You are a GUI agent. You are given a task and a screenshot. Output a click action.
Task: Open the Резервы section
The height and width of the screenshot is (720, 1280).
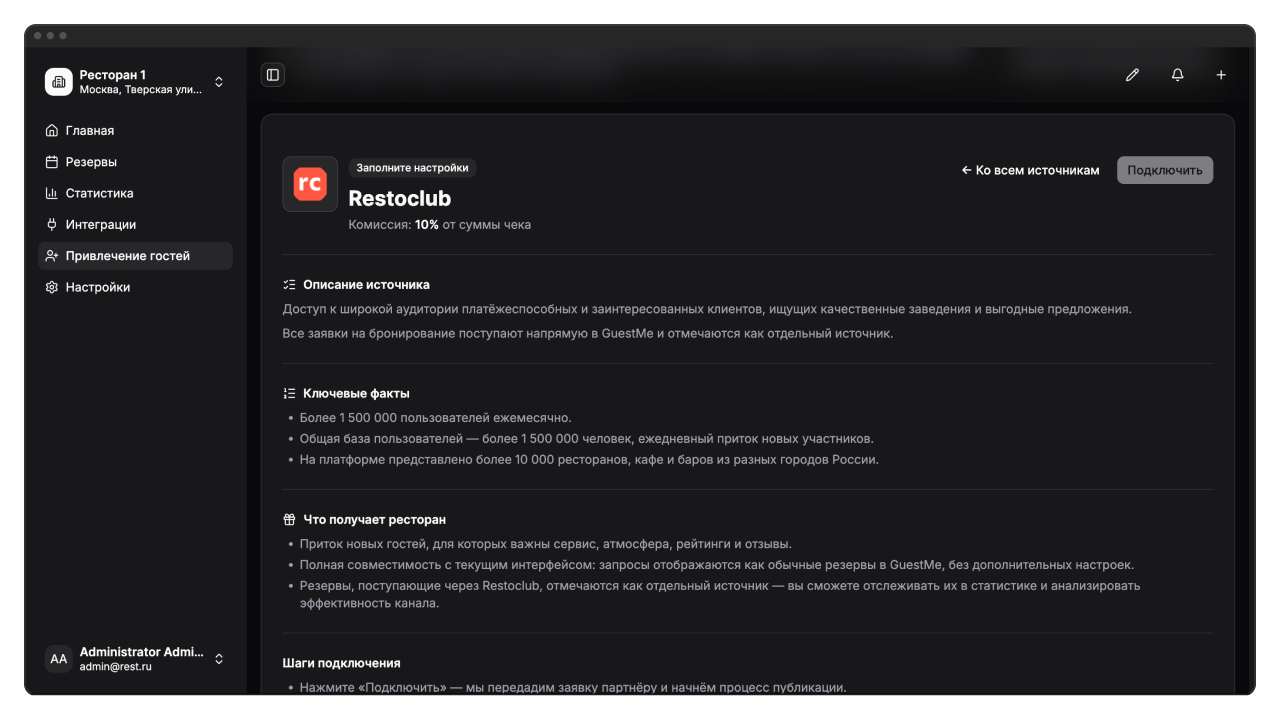tap(91, 162)
